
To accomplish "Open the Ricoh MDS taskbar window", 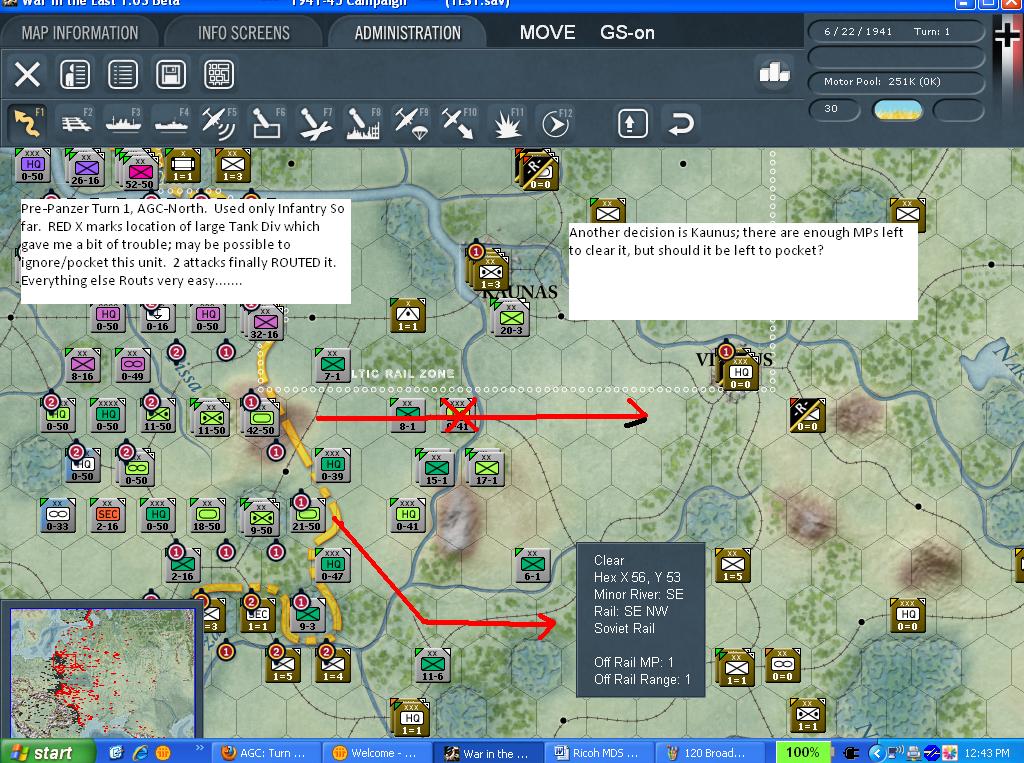I will click(x=600, y=753).
